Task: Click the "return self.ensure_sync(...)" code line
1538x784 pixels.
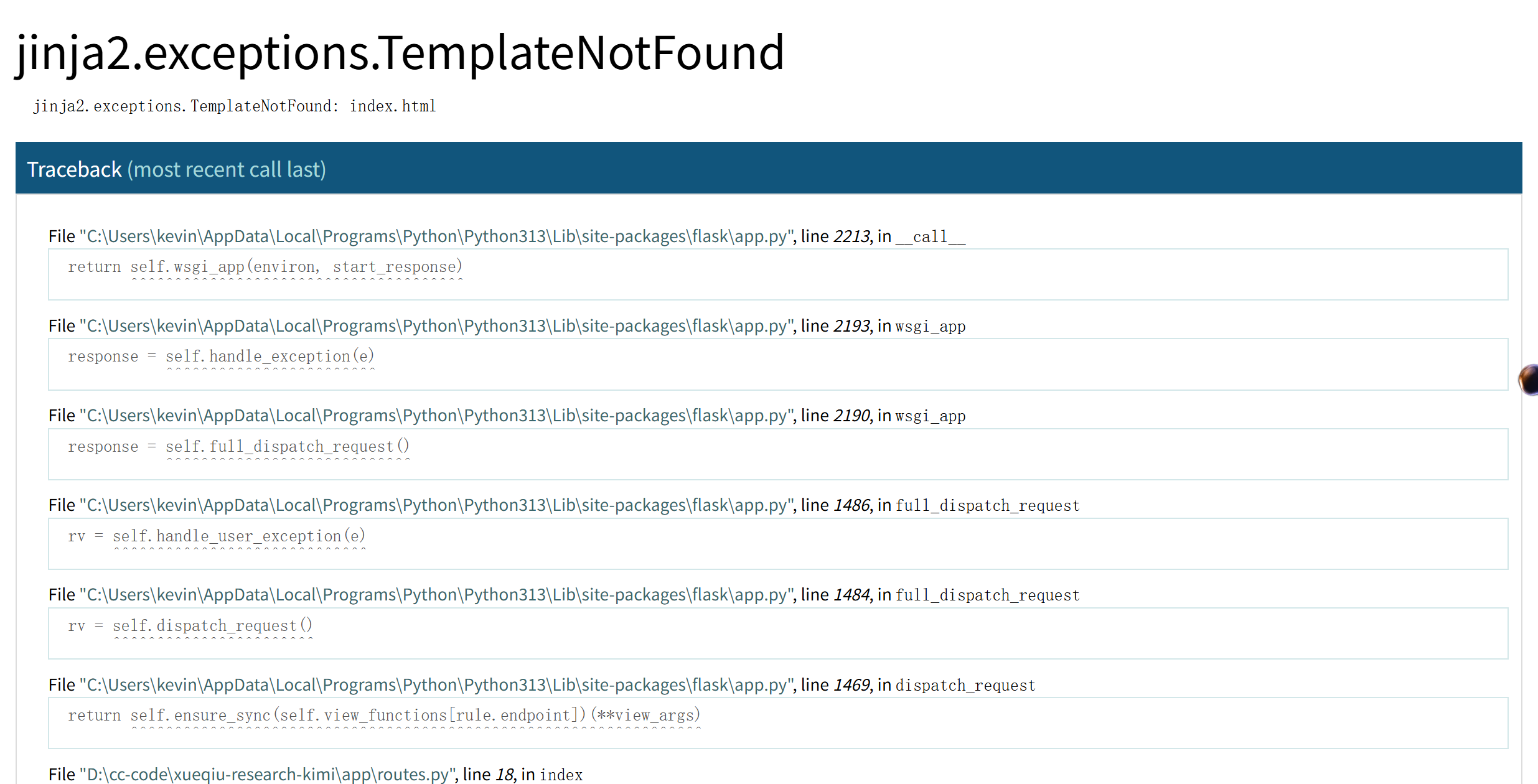Action: (x=384, y=716)
